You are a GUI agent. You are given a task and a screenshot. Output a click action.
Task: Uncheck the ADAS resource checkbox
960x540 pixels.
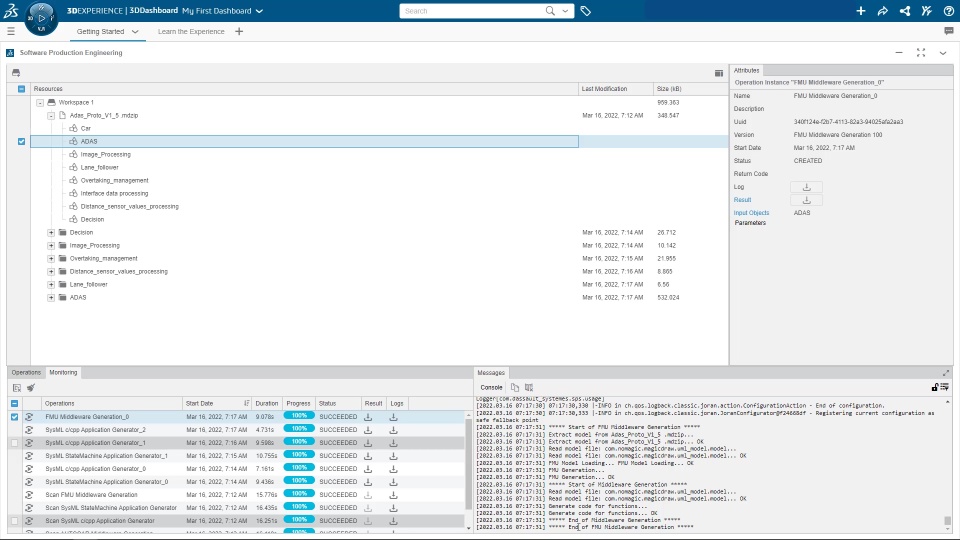pyautogui.click(x=21, y=141)
